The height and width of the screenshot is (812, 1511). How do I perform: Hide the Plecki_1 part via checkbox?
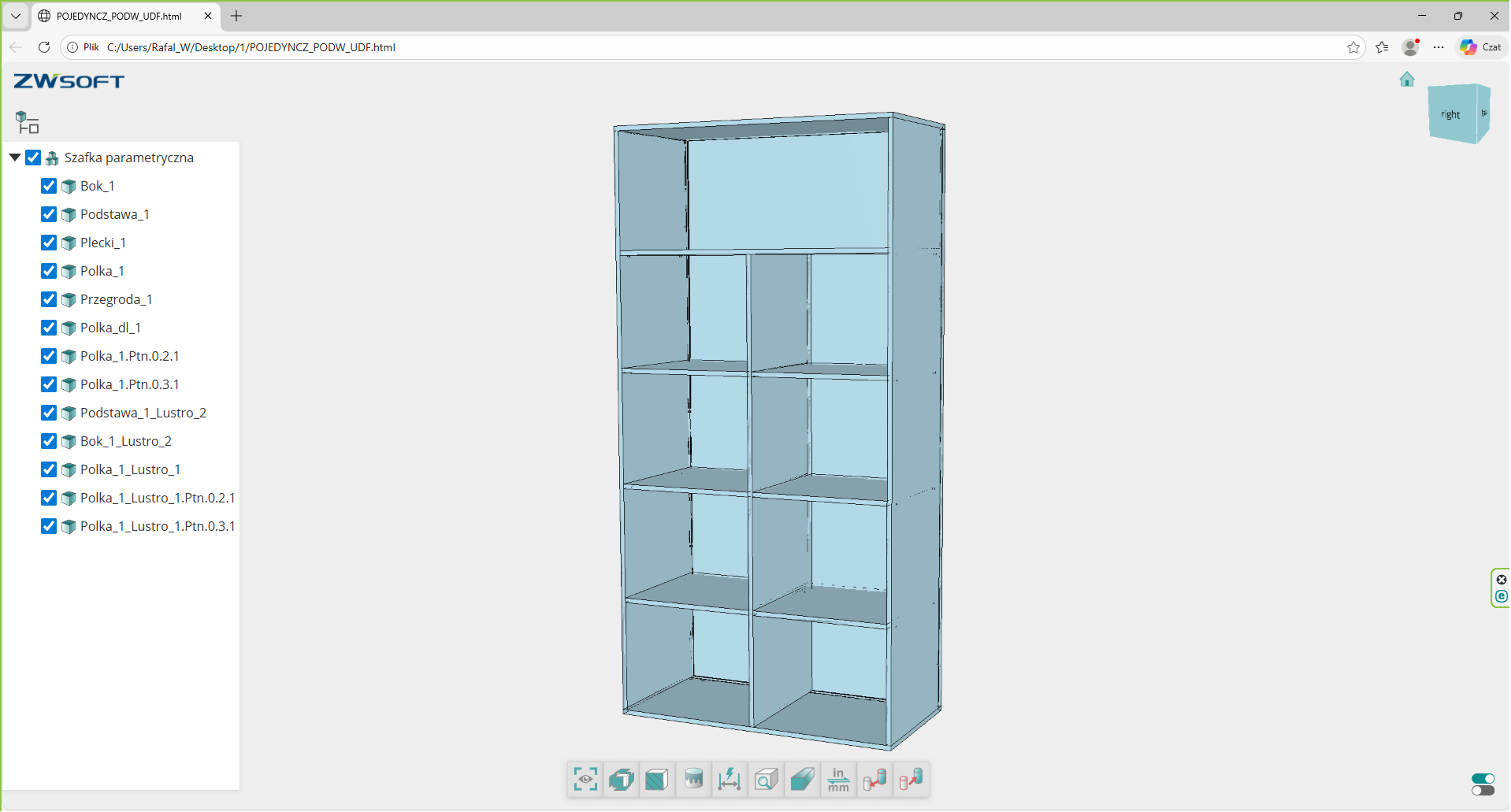49,243
